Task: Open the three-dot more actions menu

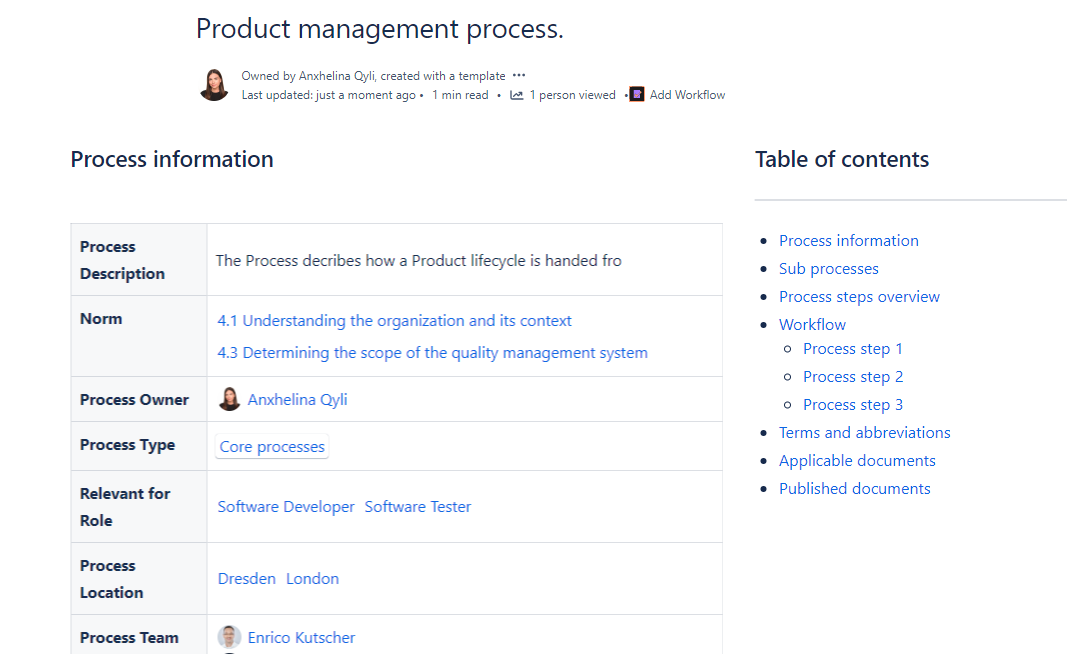Action: [518, 76]
